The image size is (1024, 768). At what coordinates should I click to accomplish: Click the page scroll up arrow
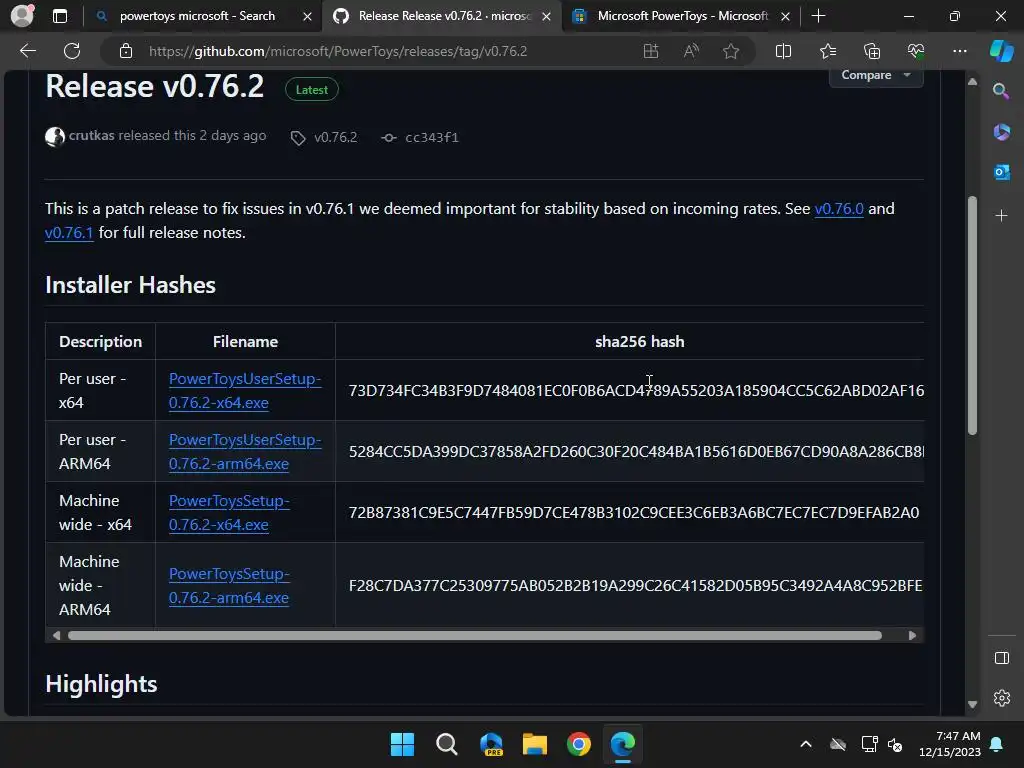coord(972,82)
